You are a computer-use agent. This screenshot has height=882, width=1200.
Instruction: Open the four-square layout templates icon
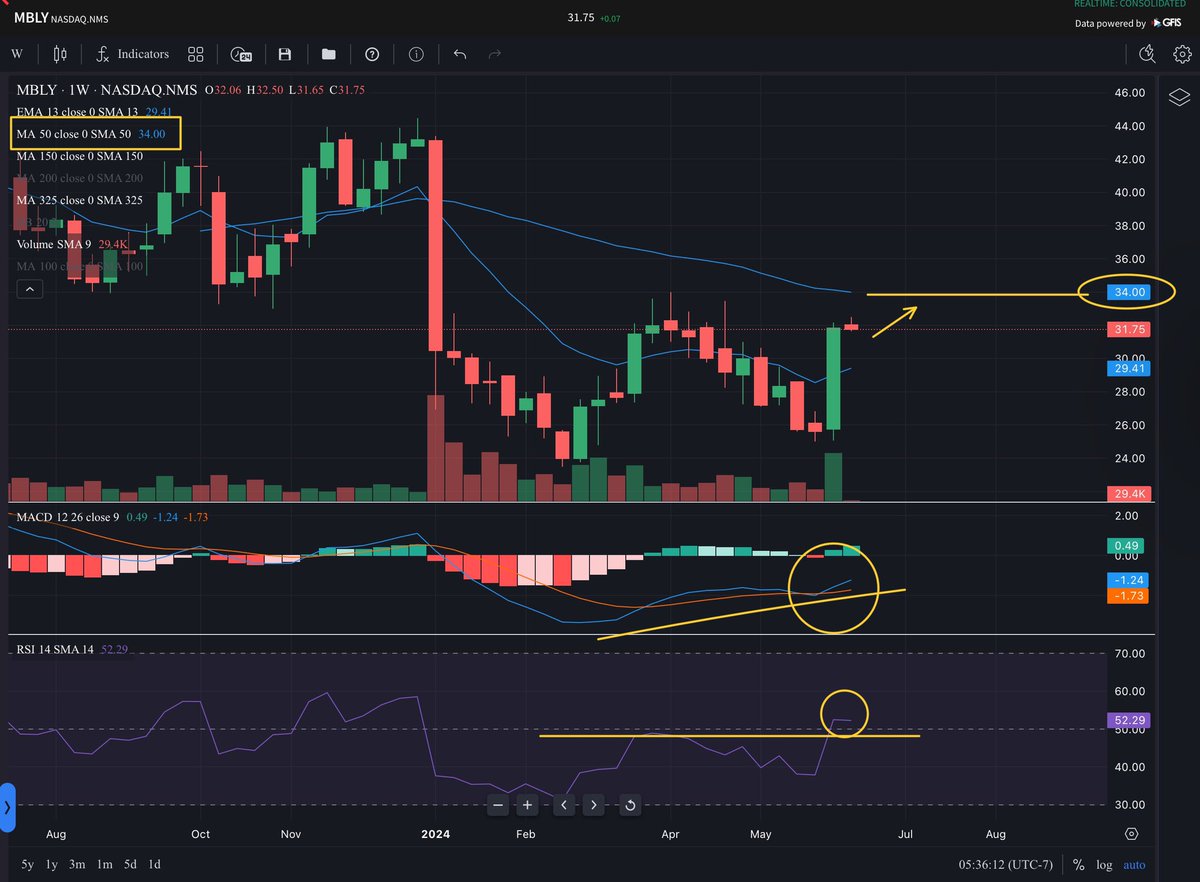[x=196, y=54]
